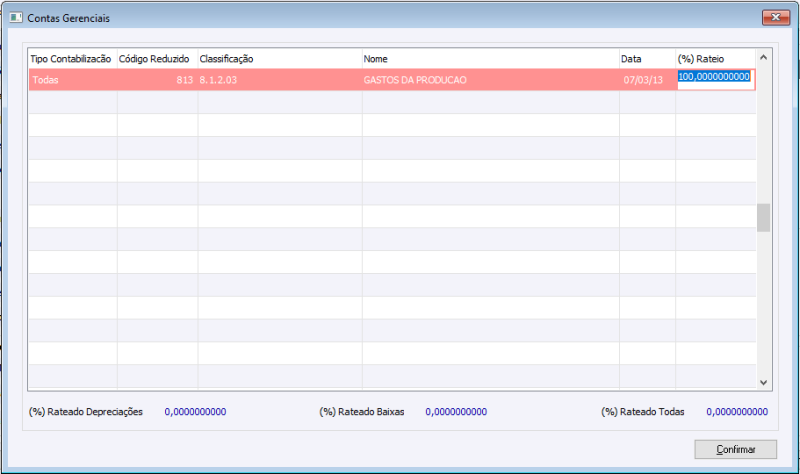Click the (%) Rateado Depreciações label
This screenshot has height=474, width=800.
click(86, 412)
